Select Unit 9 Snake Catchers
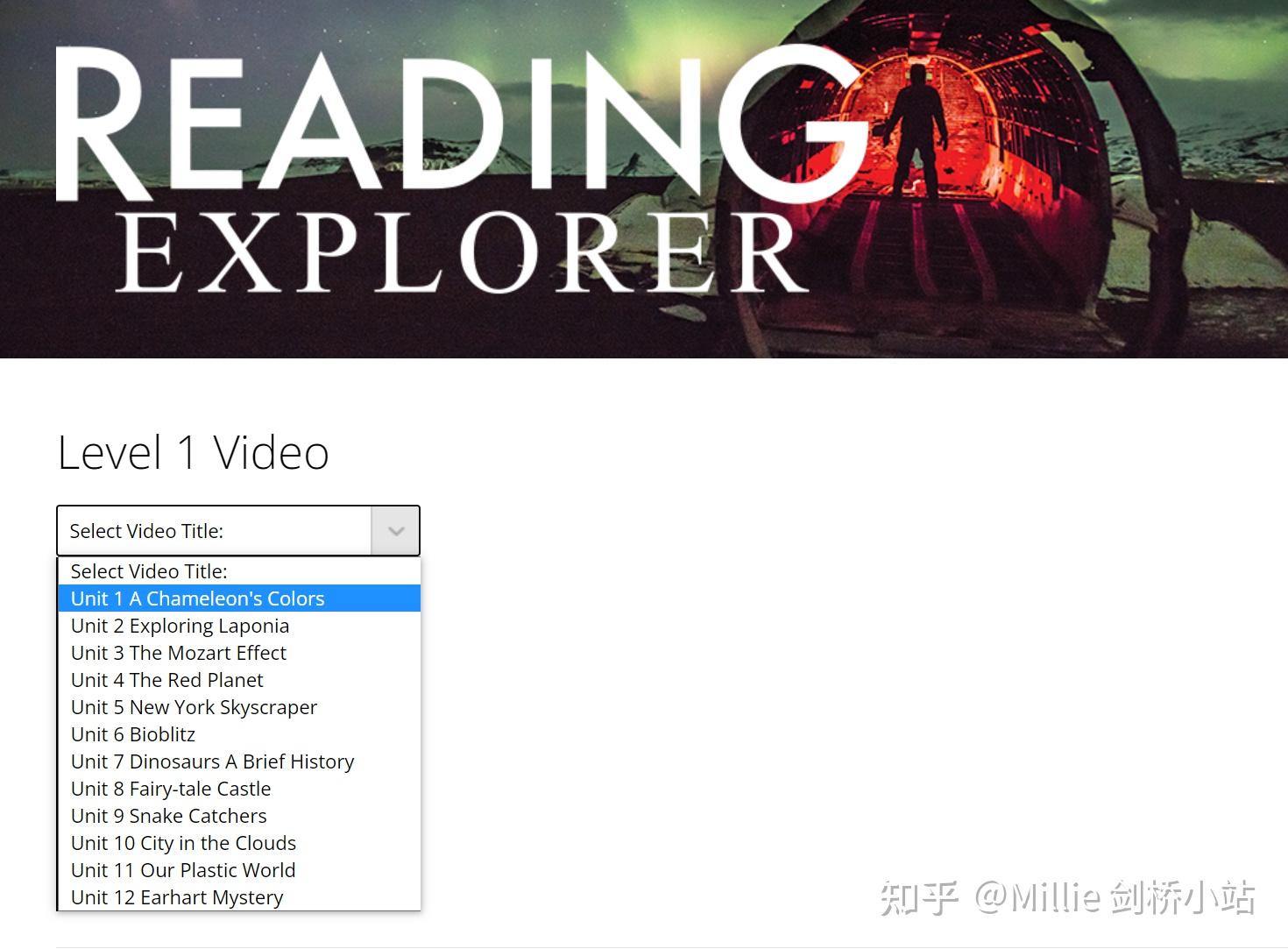 (x=168, y=816)
